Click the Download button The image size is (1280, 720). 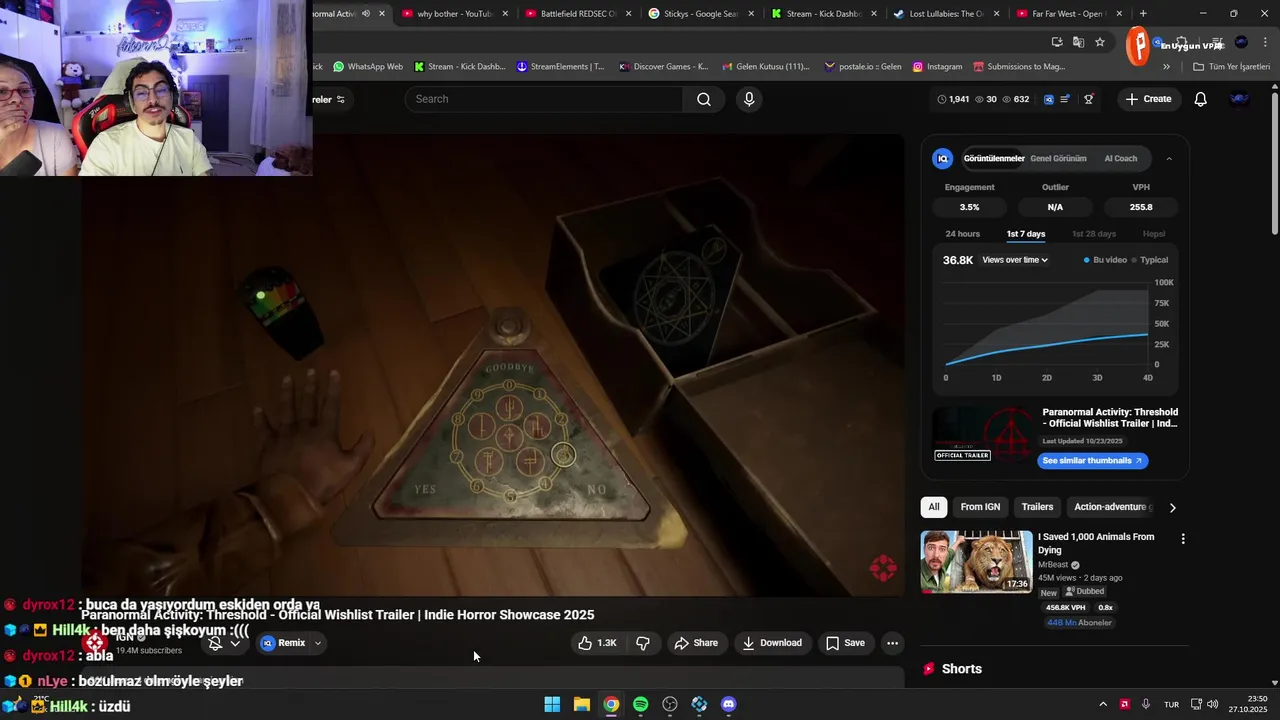click(x=772, y=643)
